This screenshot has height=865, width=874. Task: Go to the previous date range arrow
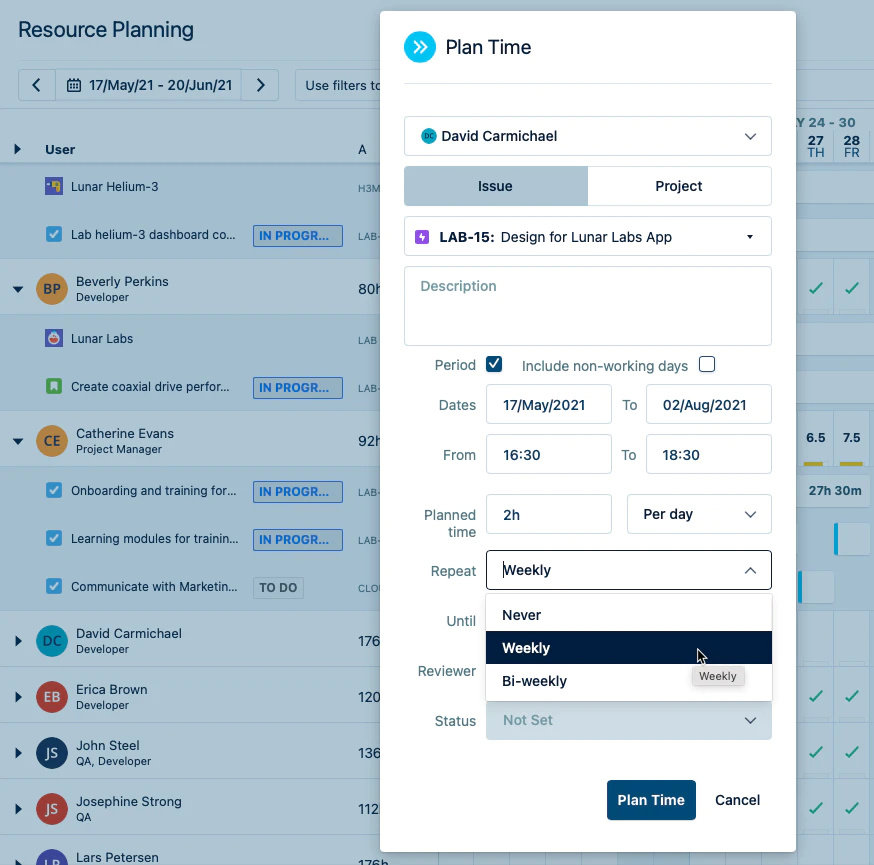(x=37, y=85)
